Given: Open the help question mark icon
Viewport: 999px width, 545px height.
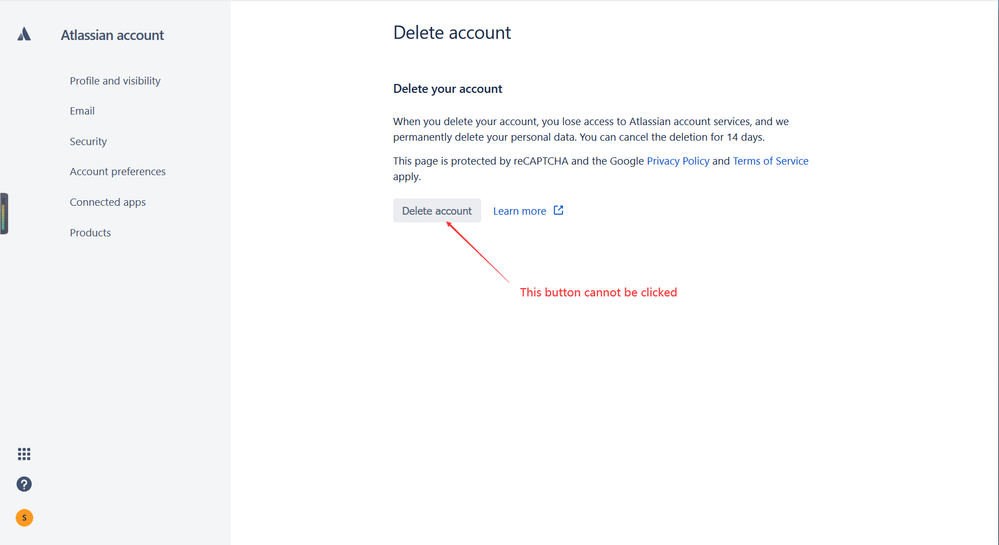Looking at the screenshot, I should point(24,484).
